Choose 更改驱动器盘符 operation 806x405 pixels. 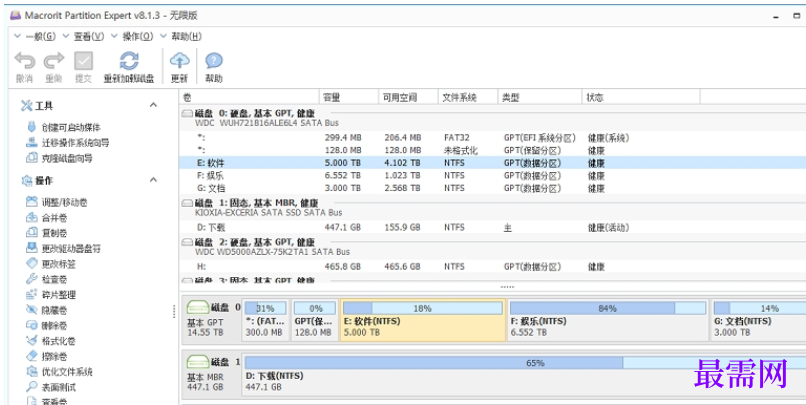click(64, 248)
